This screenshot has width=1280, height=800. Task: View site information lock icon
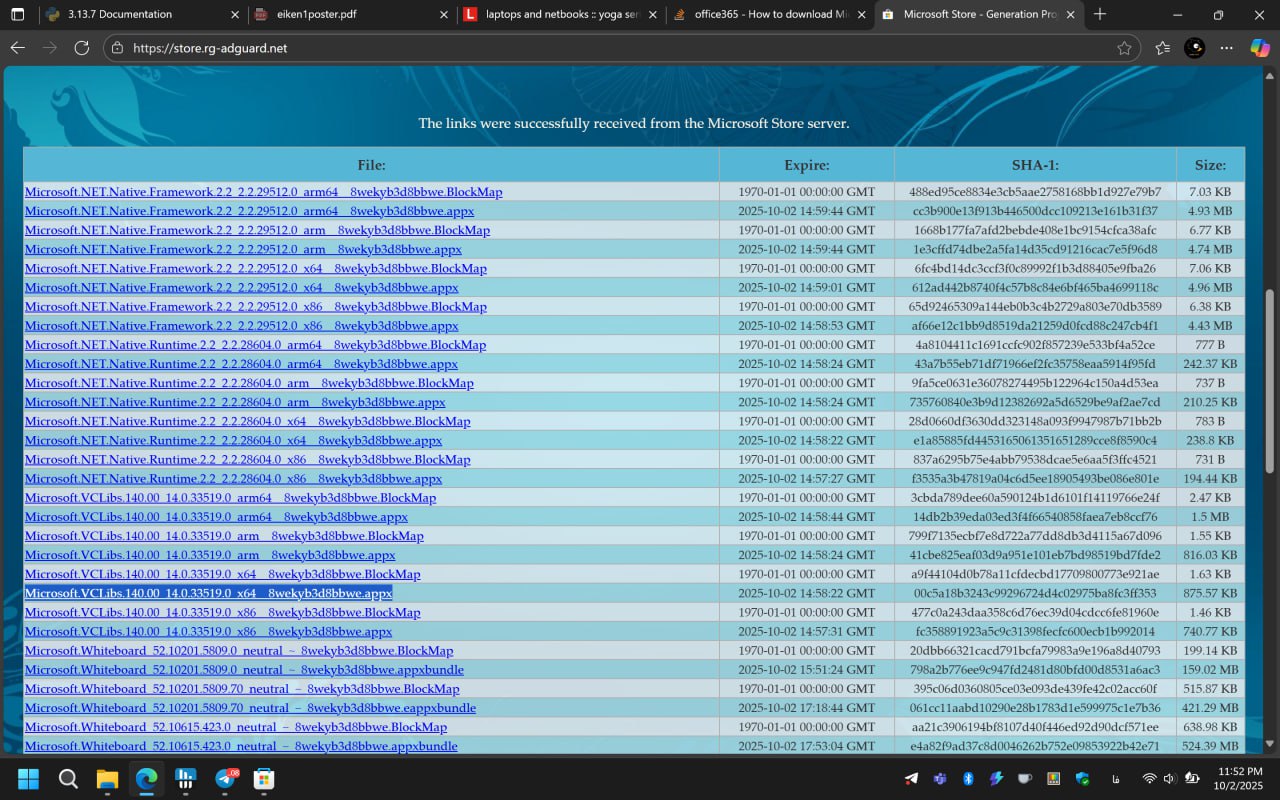tap(116, 48)
